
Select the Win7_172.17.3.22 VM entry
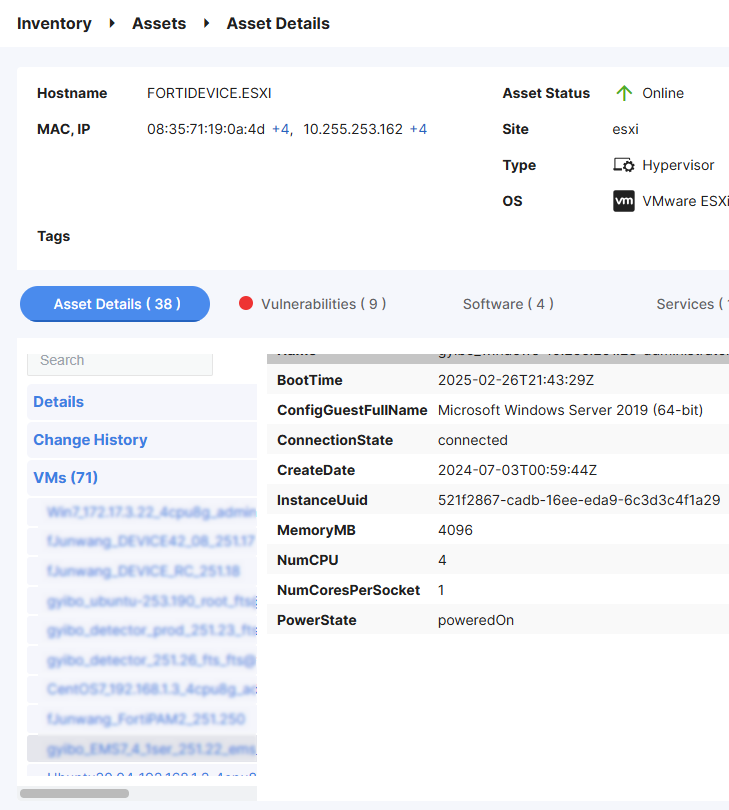pos(142,512)
